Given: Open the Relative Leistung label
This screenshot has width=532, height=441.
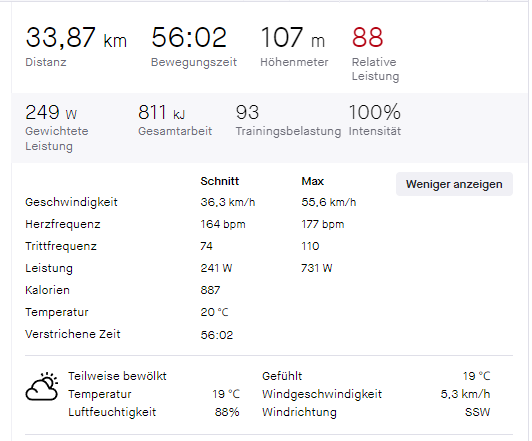Looking at the screenshot, I should [x=375, y=69].
